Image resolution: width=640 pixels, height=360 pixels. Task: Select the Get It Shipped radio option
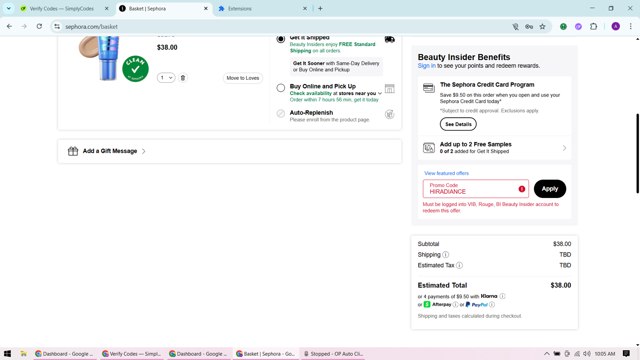[280, 39]
